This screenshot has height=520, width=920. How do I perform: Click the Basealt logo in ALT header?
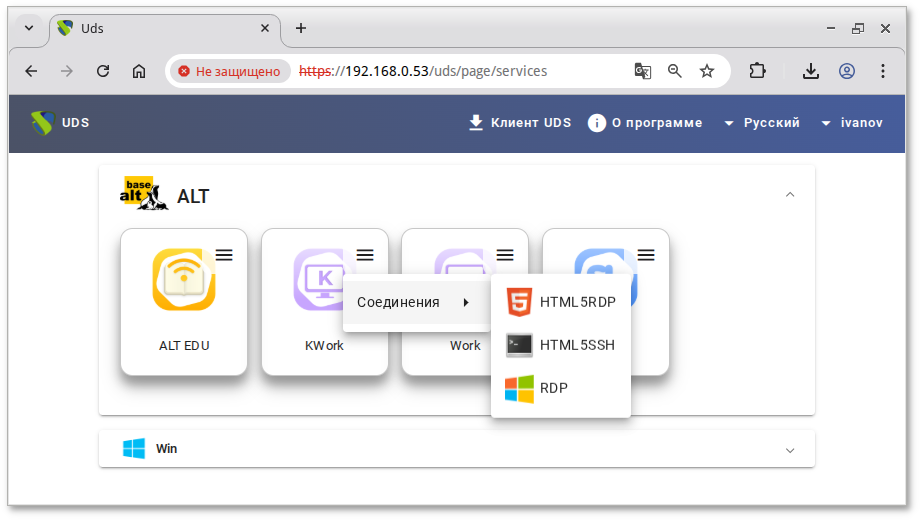pos(144,193)
